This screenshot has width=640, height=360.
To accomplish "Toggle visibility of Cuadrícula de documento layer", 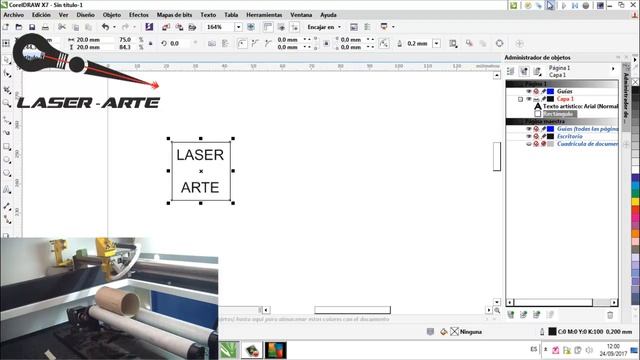I will tap(529, 144).
